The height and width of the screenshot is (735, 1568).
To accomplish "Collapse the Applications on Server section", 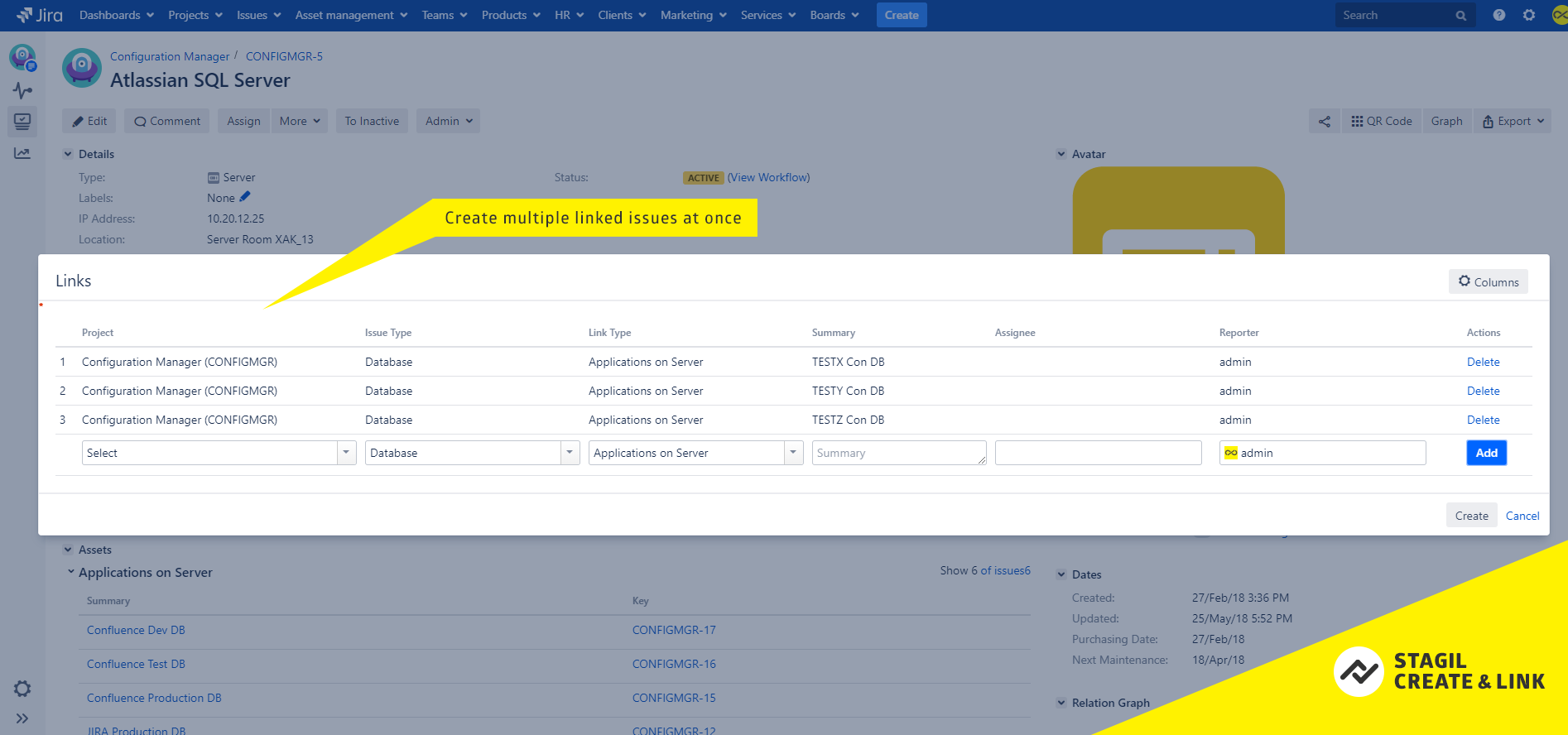I will (71, 572).
